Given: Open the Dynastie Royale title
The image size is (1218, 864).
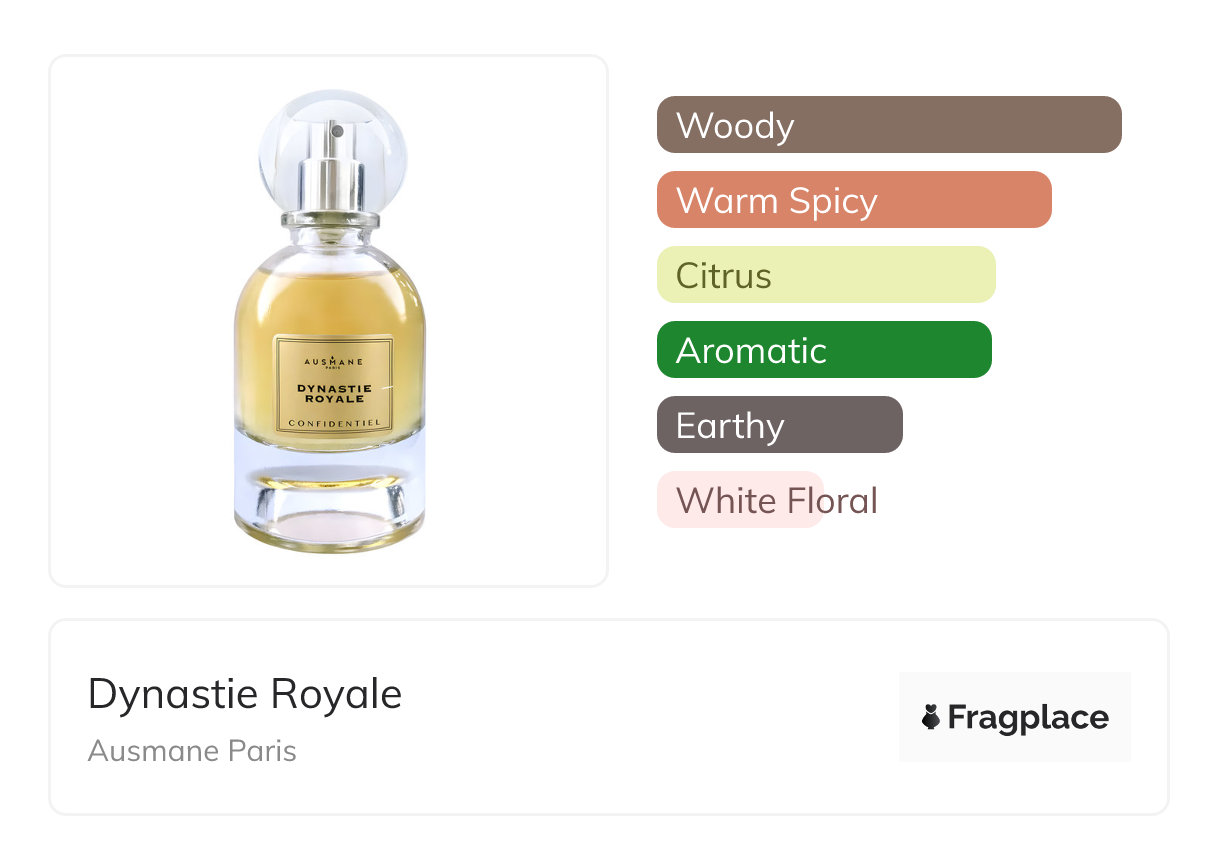Looking at the screenshot, I should pyautogui.click(x=245, y=694).
